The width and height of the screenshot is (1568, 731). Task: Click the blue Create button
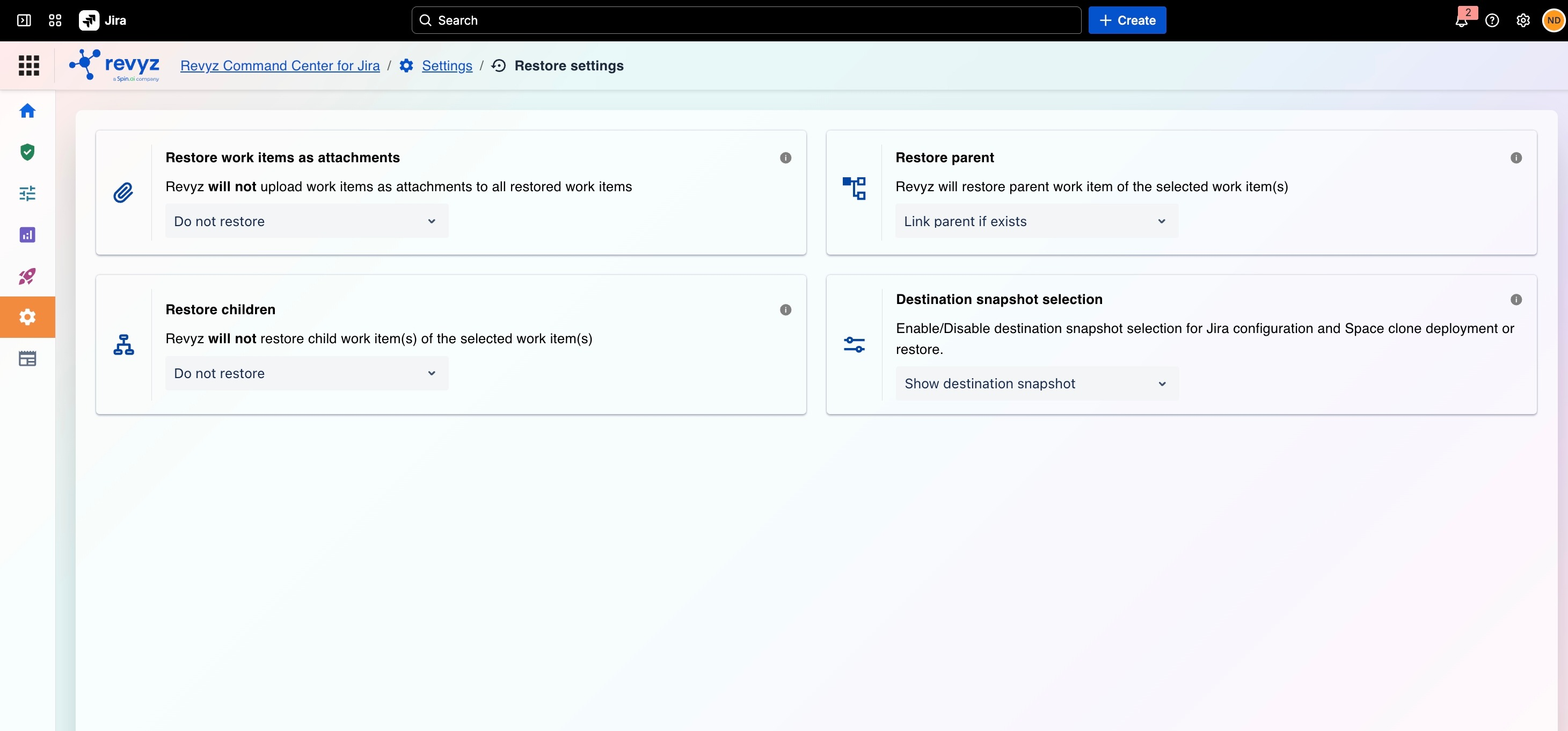1127,20
